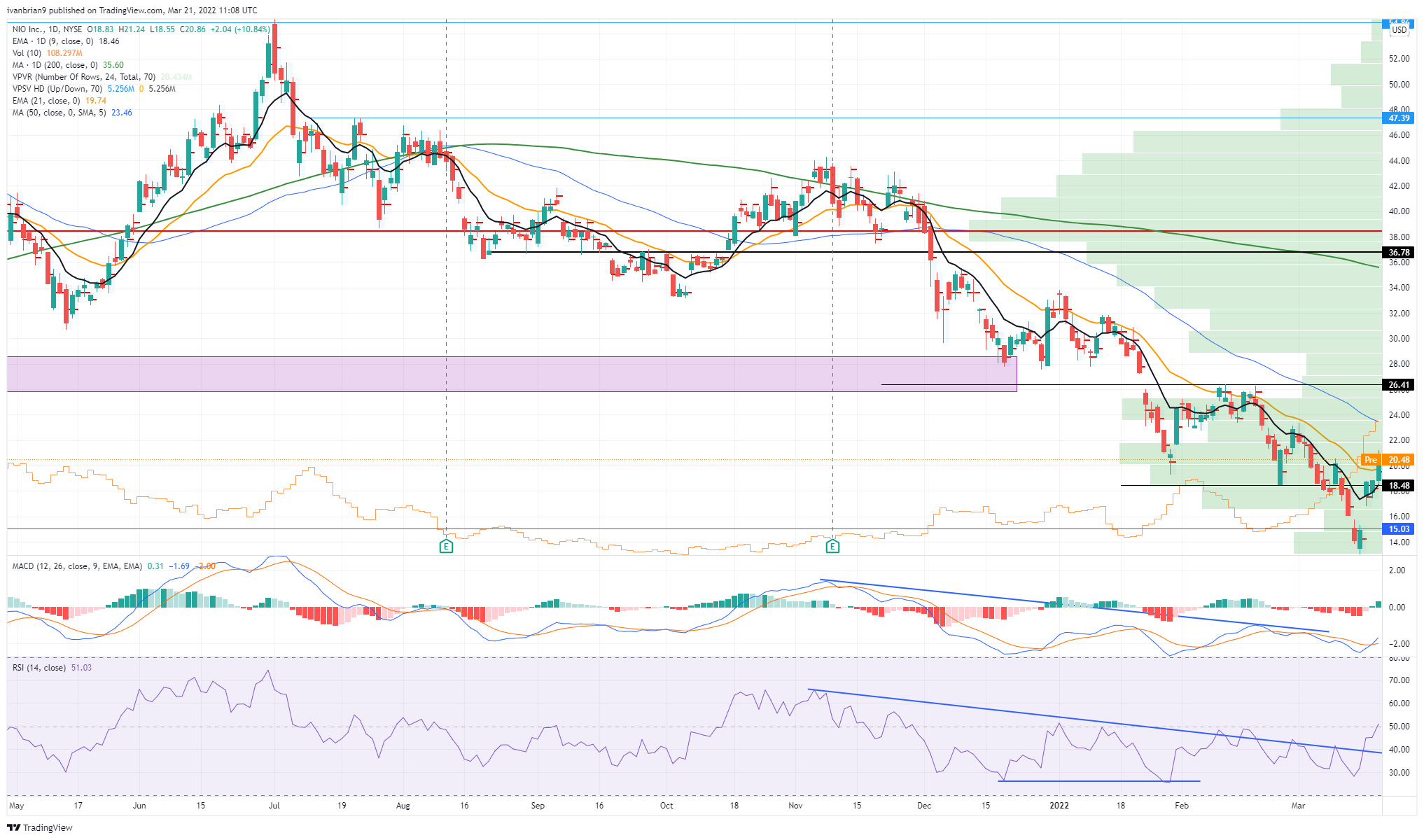Click the black 26.41 price label
Image resolution: width=1424 pixels, height=840 pixels.
1399,385
